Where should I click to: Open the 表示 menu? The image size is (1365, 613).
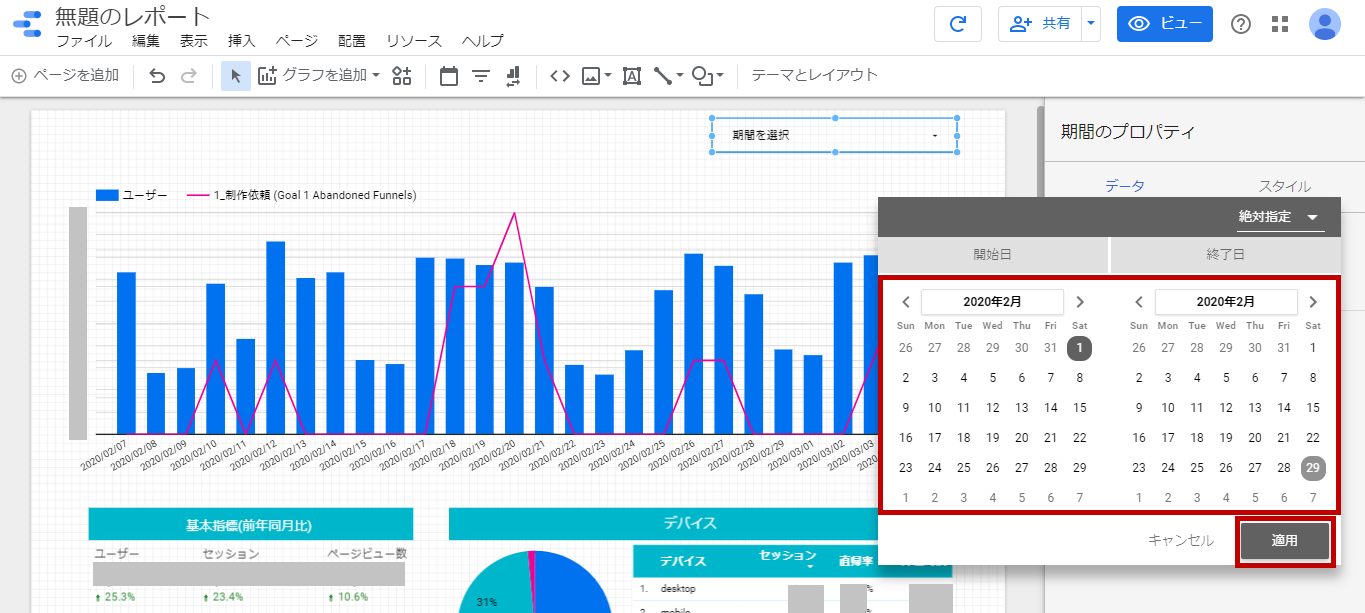point(194,41)
